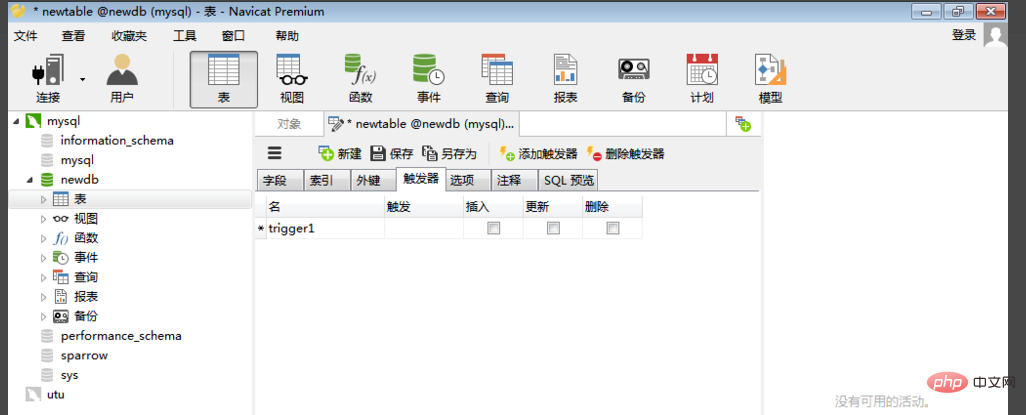Open the 查看 menu

73,36
